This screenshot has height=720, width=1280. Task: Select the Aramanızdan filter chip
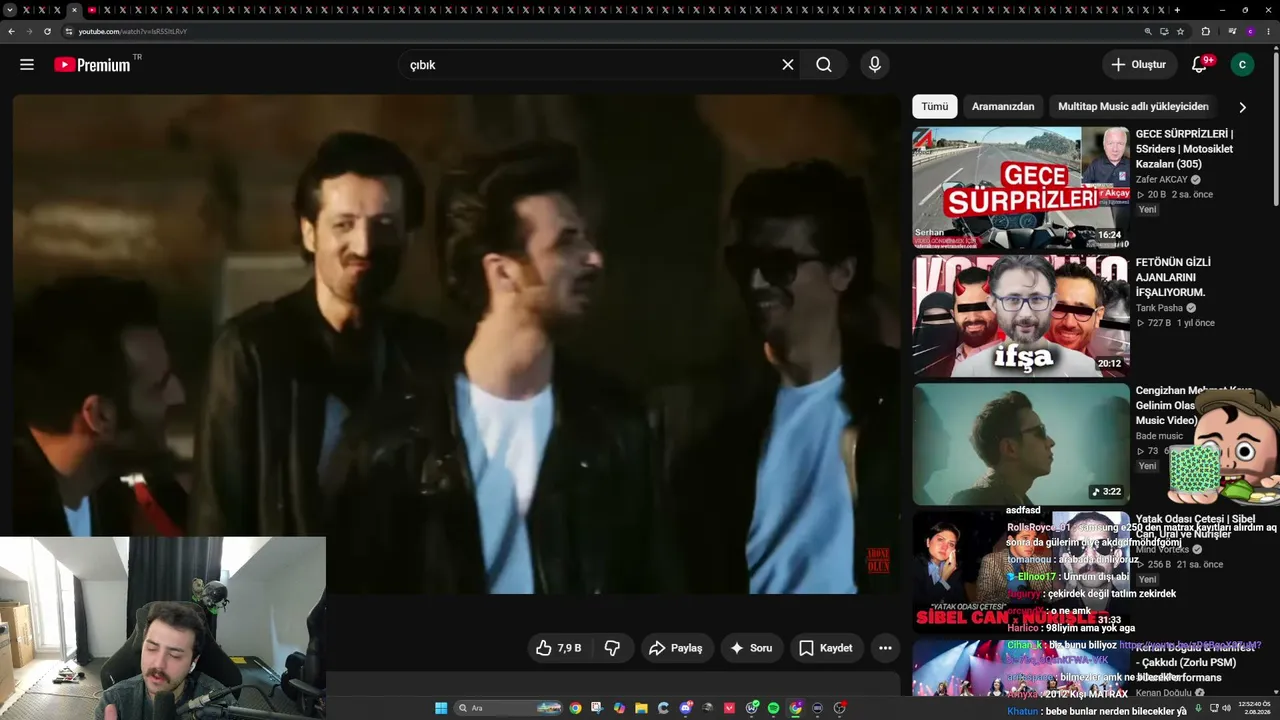[1003, 107]
